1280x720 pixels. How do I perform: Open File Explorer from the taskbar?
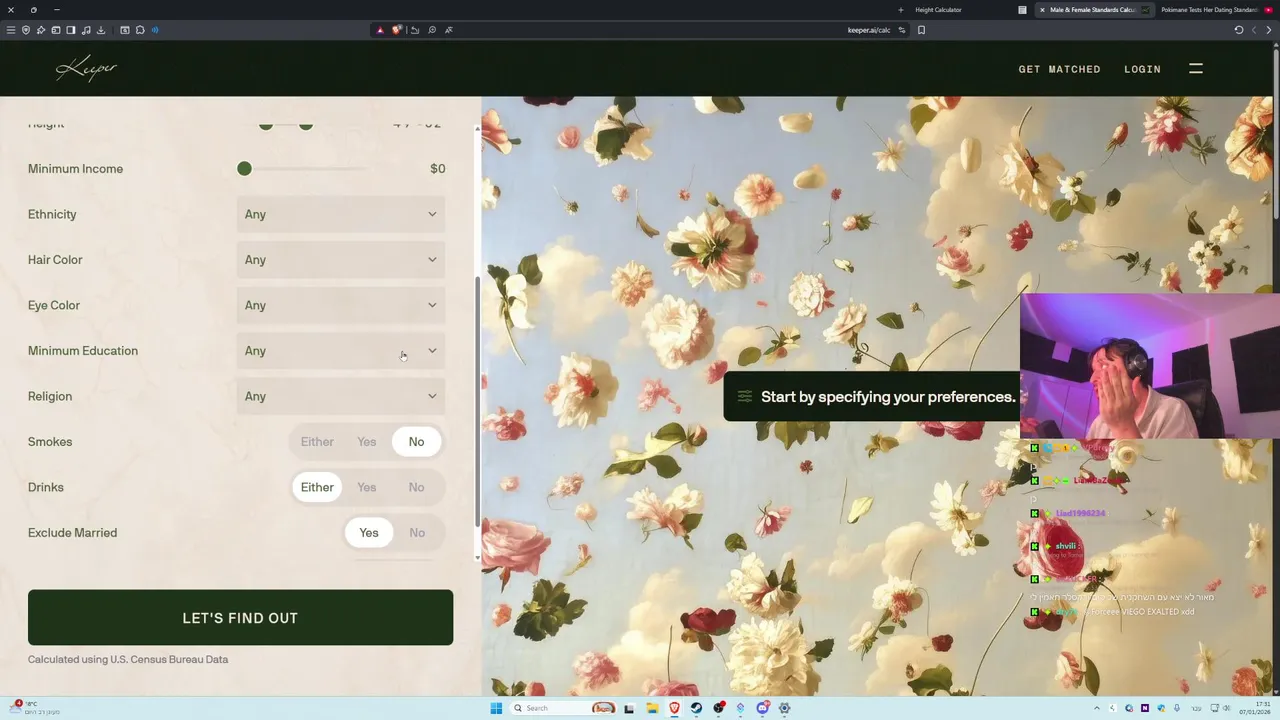pyautogui.click(x=652, y=708)
